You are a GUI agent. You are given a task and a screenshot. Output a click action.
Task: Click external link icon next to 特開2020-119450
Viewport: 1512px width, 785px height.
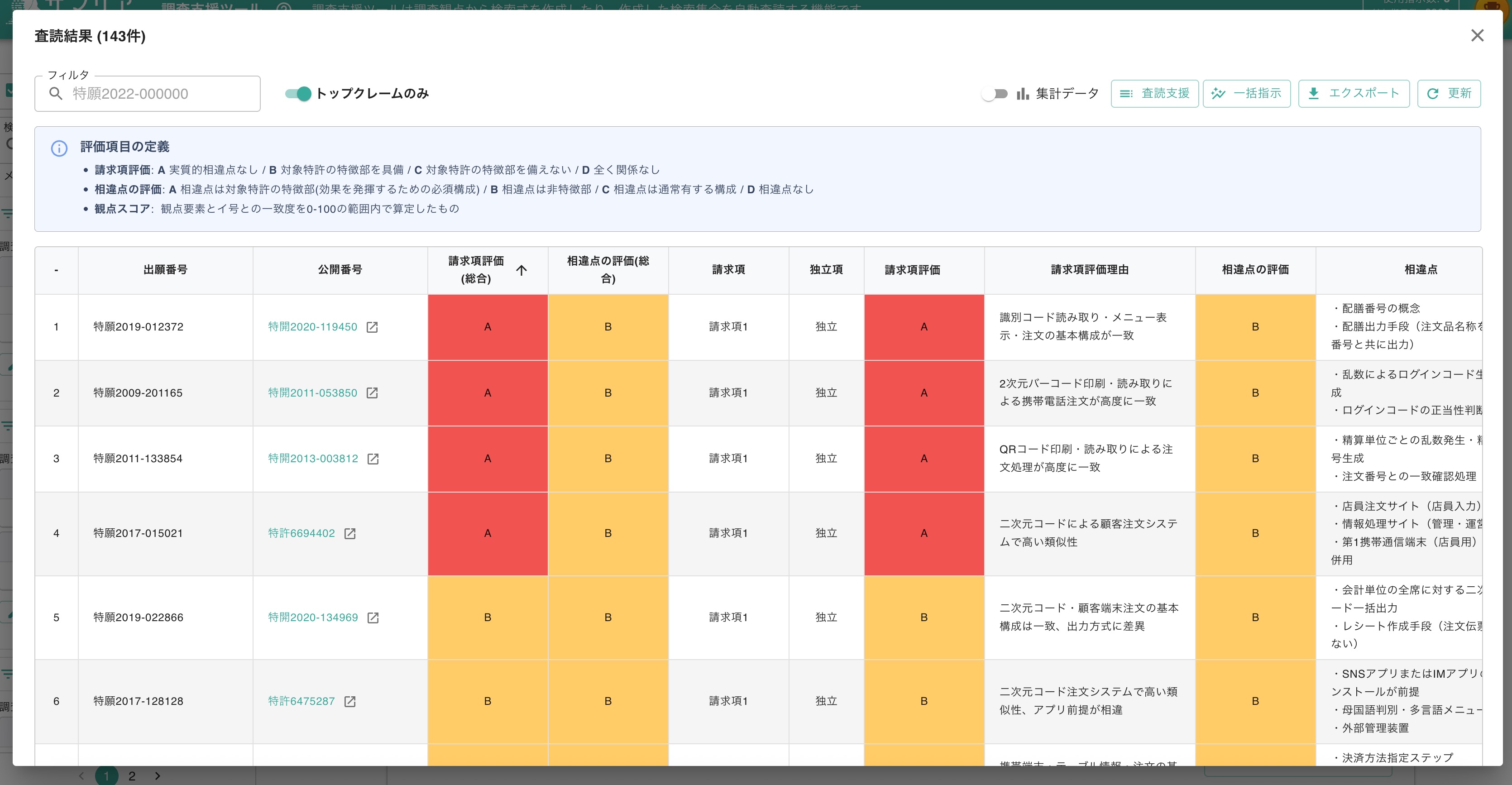(x=372, y=327)
